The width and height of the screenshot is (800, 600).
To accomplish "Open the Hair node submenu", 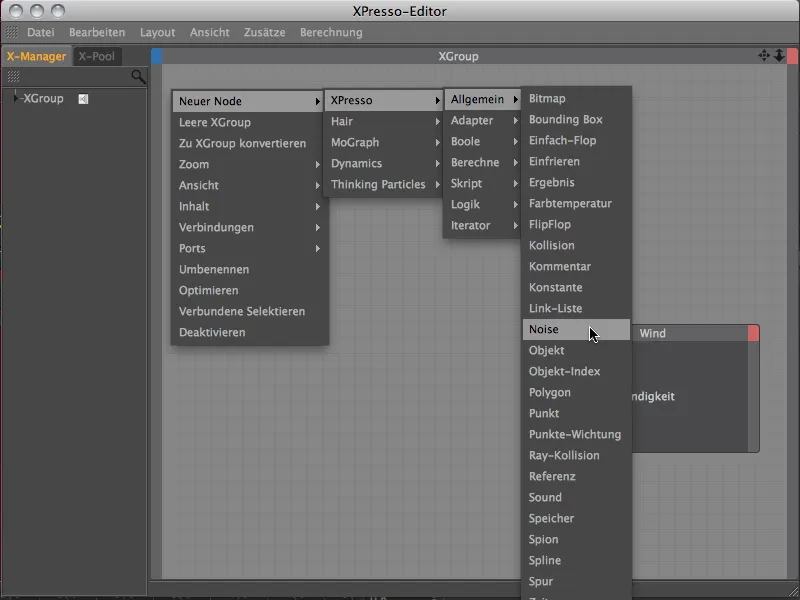I will point(384,121).
